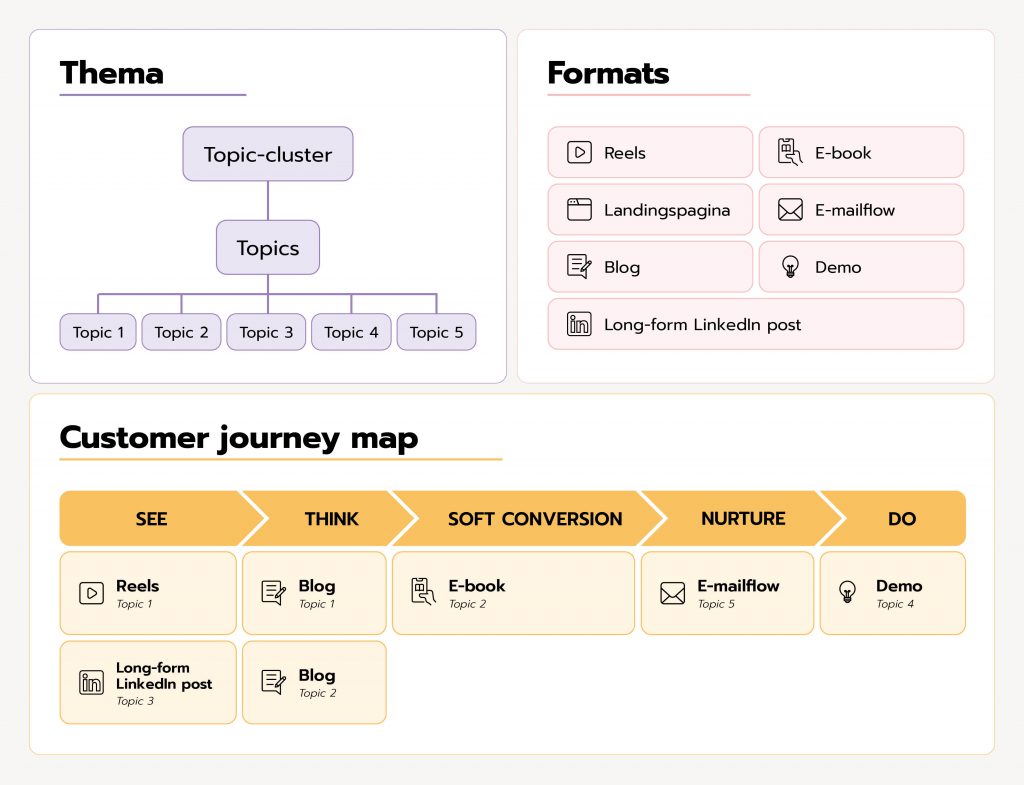Click the Demo lightbulb icon in Formats
This screenshot has height=785, width=1024.
pos(790,267)
